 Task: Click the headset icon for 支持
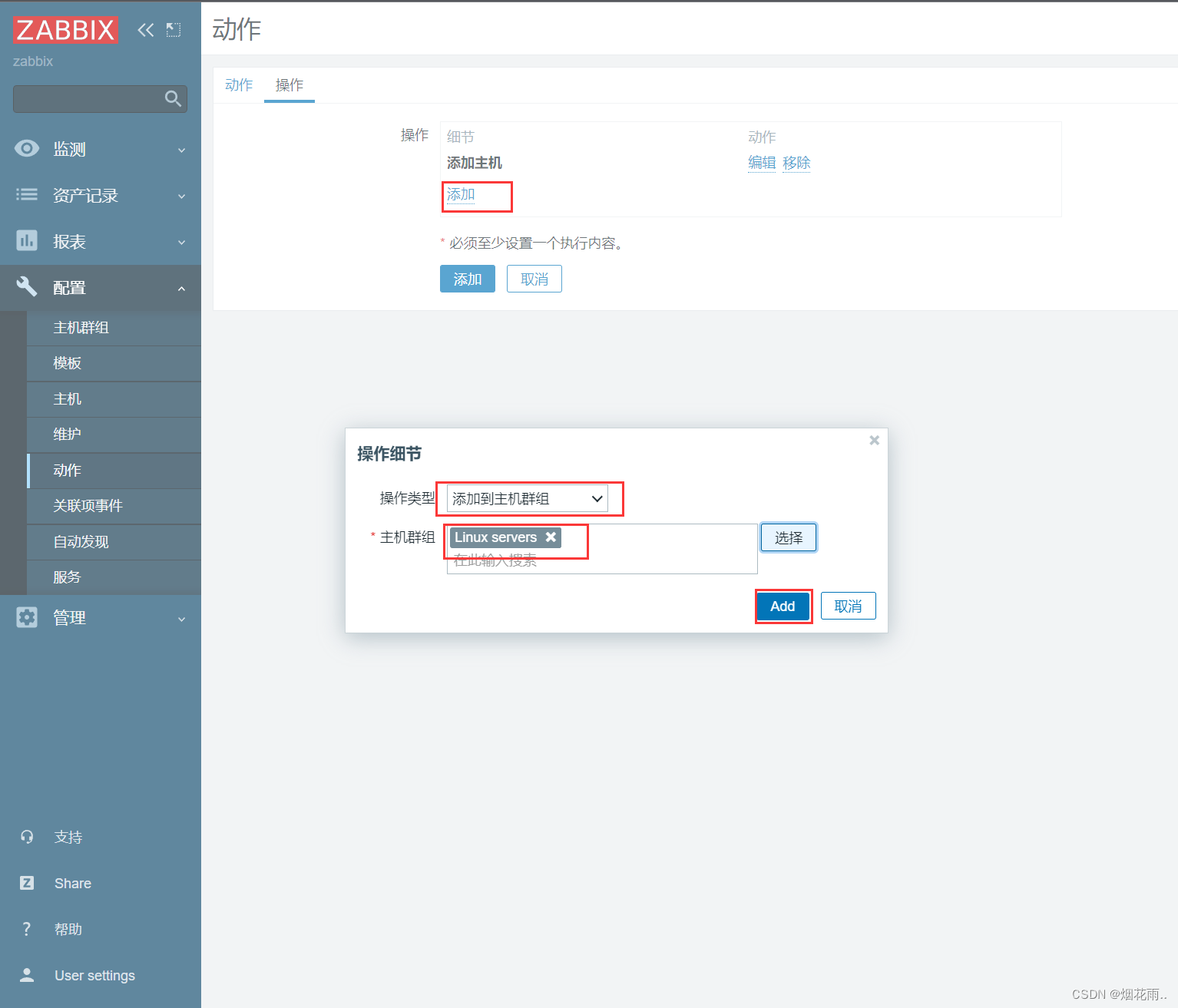point(27,837)
